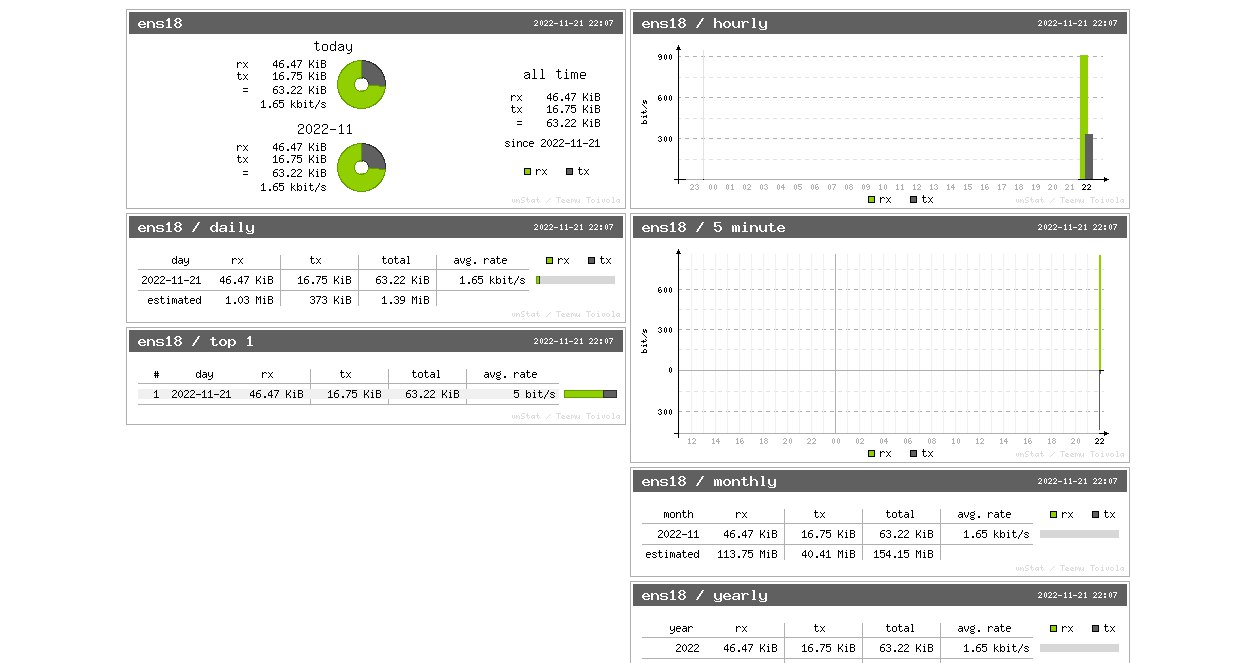Screen dimensions: 1255x663
Task: Click tx legend marker under 5 minute graph
Action: coord(913,454)
